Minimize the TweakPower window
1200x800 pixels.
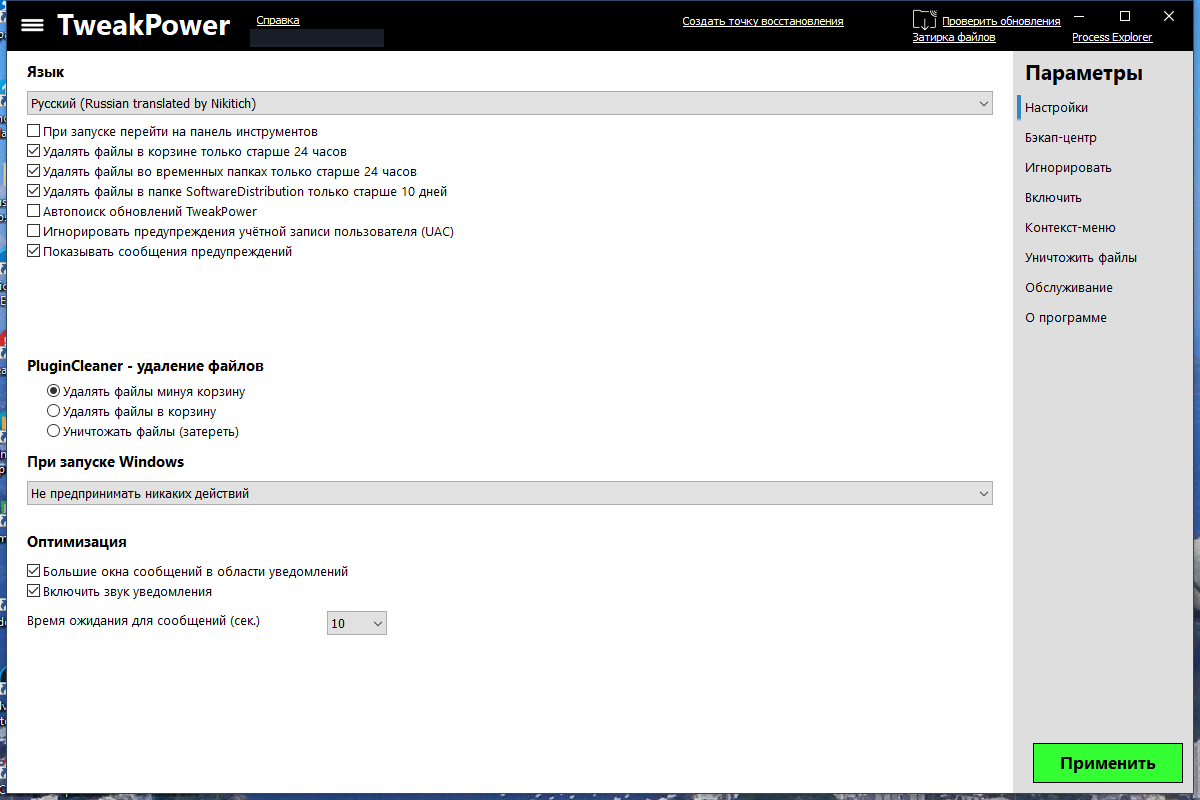[x=1080, y=15]
